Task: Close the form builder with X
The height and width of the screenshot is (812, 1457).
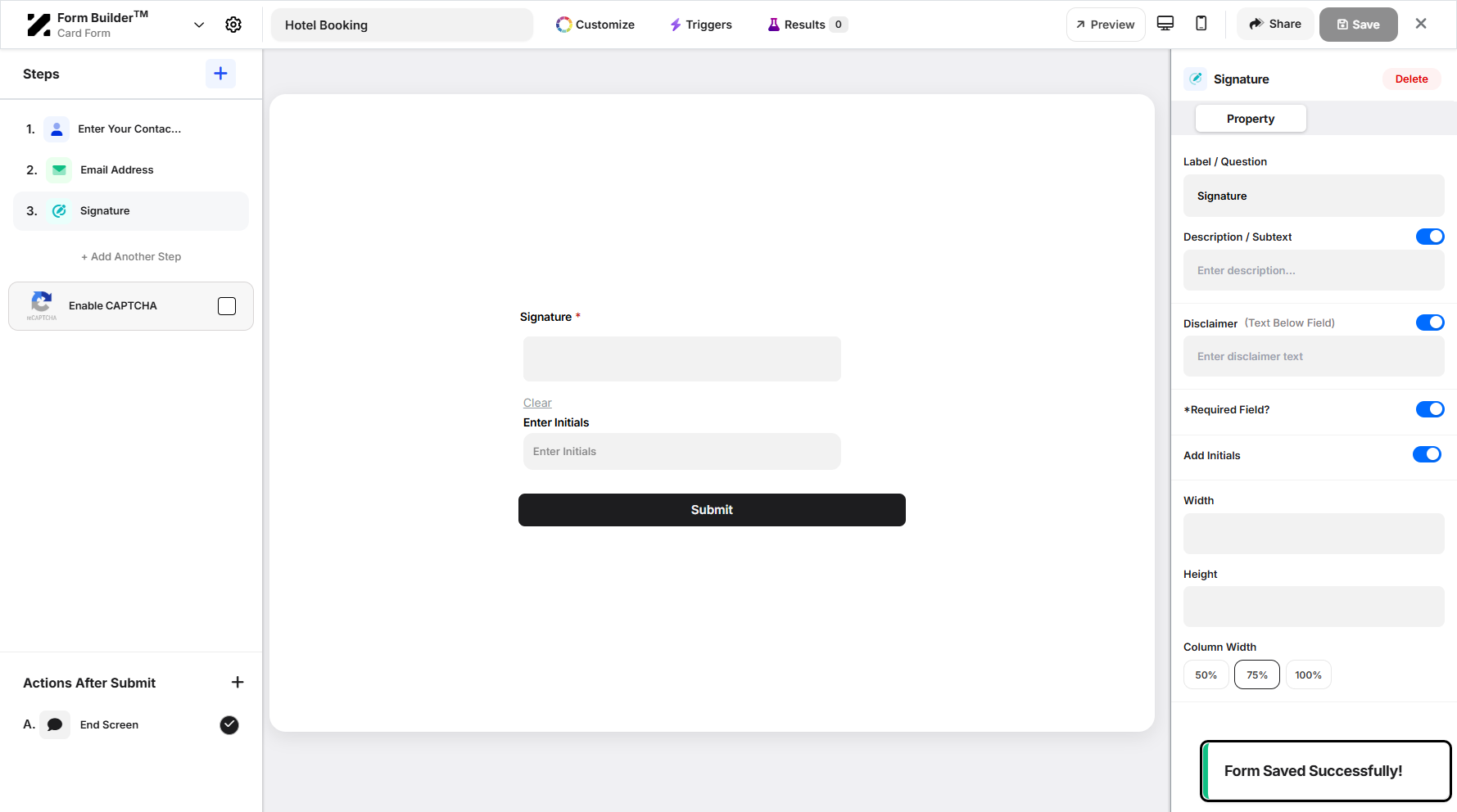Action: [x=1421, y=24]
